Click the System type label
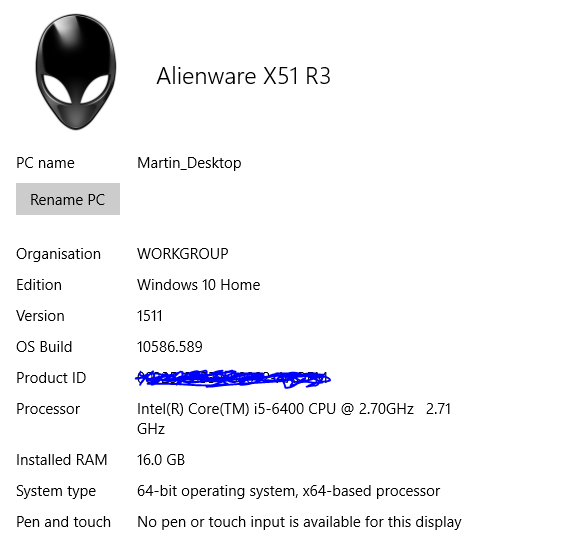 pyautogui.click(x=56, y=491)
